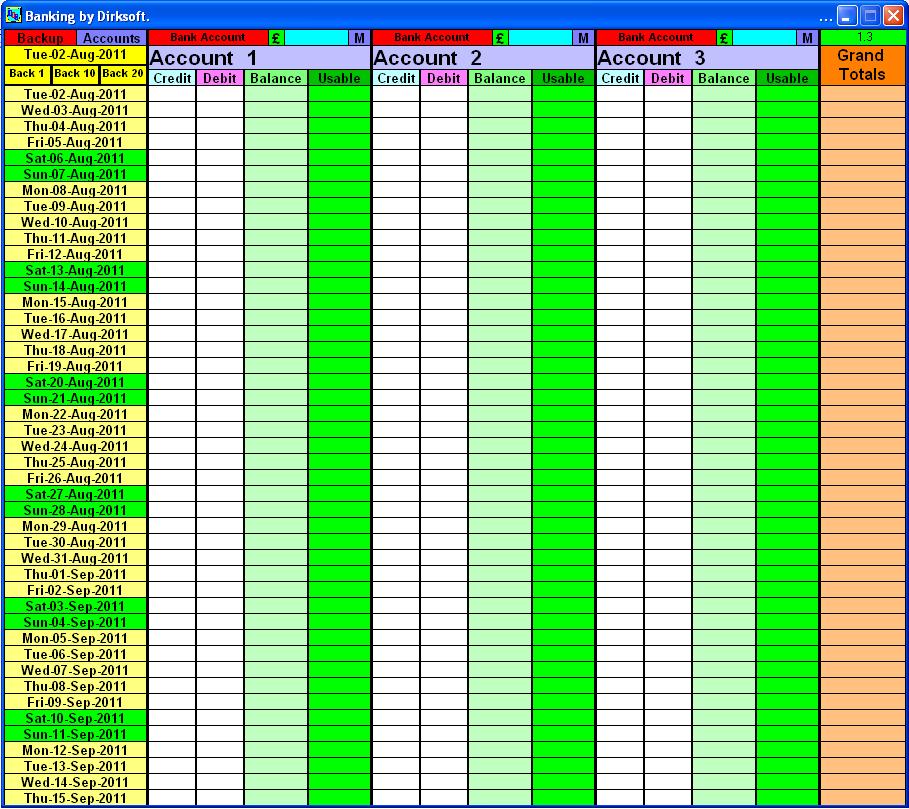
Task: Click the M button for Account 3
Action: 807,38
